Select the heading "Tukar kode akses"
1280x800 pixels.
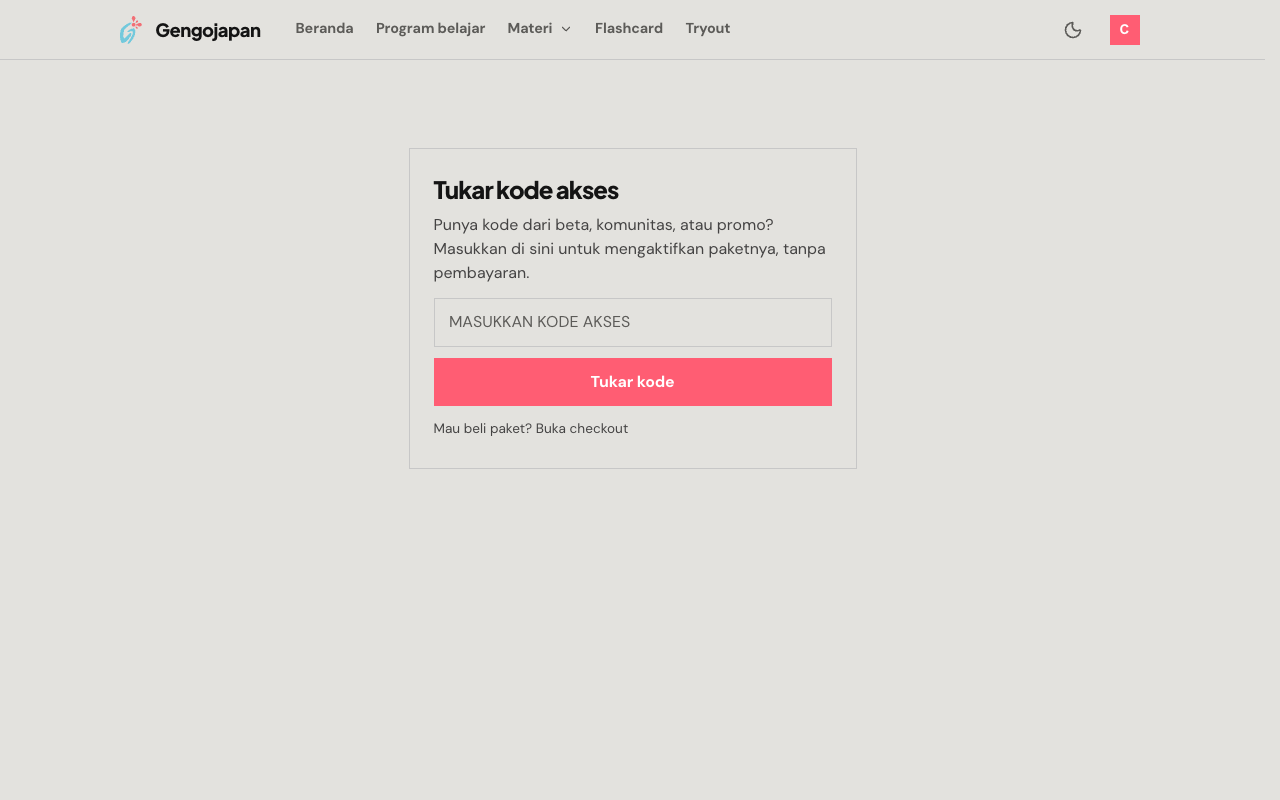point(526,190)
